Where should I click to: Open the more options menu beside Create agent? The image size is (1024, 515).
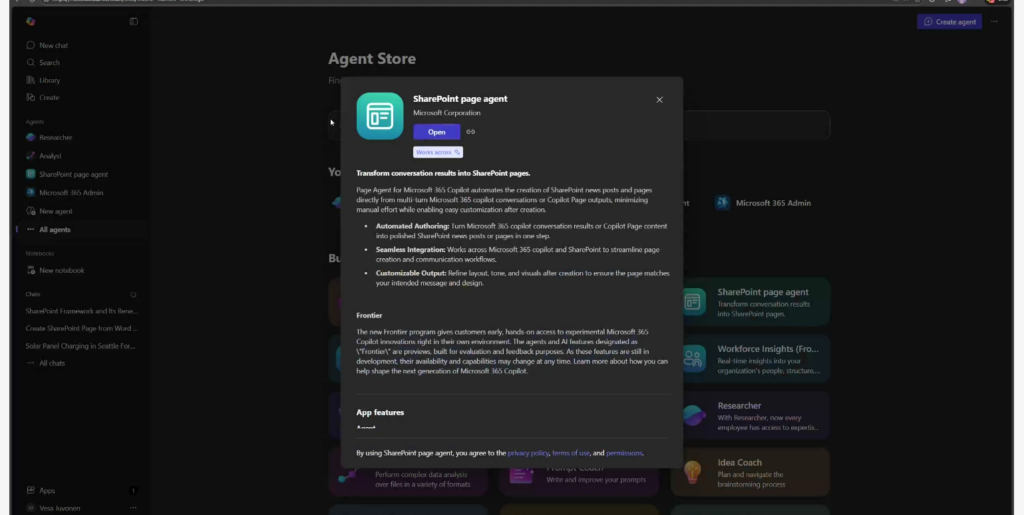[994, 22]
